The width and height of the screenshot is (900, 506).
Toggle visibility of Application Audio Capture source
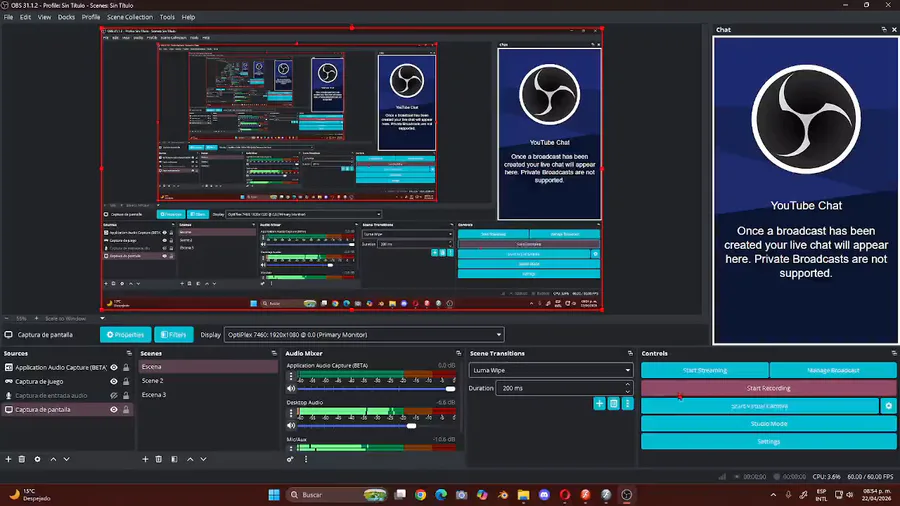(114, 367)
